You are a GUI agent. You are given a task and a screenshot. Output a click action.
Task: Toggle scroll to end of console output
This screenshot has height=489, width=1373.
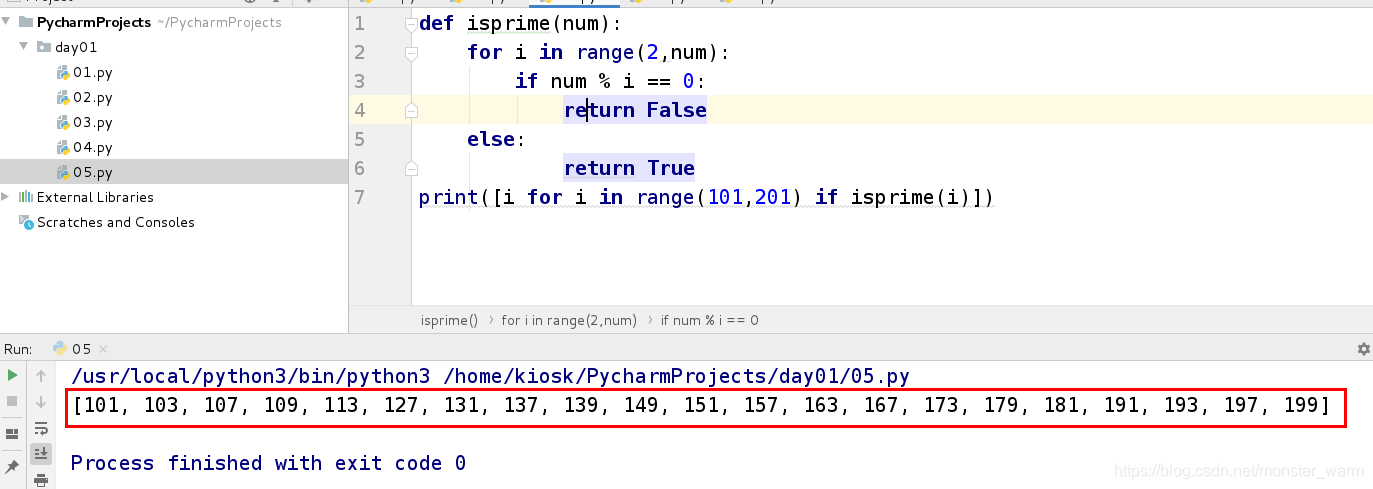(x=41, y=454)
